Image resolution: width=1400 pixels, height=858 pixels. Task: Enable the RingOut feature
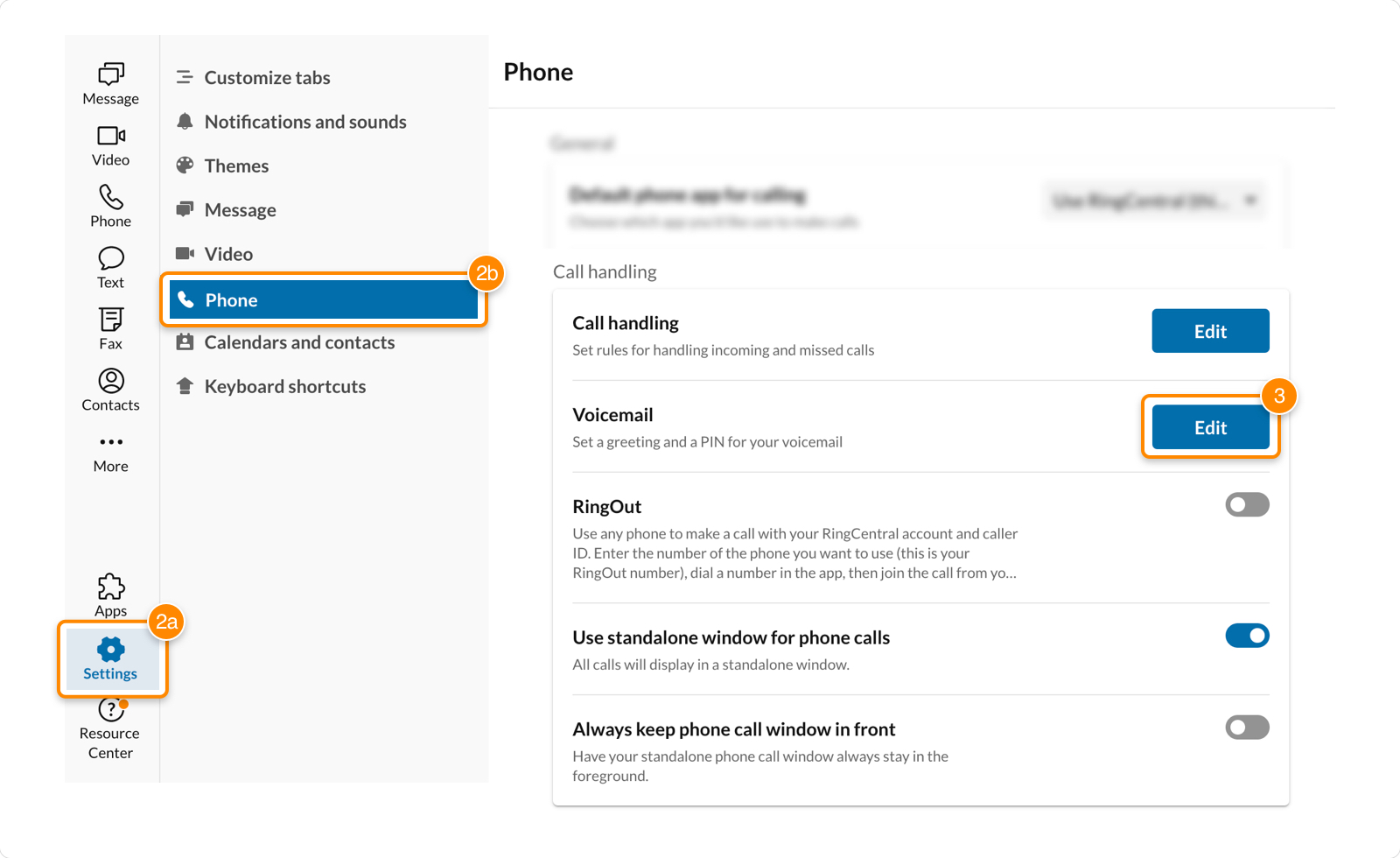point(1247,504)
